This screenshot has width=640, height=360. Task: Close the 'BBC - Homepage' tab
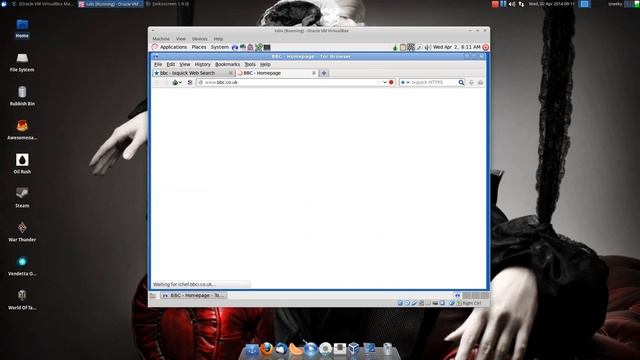coord(314,73)
